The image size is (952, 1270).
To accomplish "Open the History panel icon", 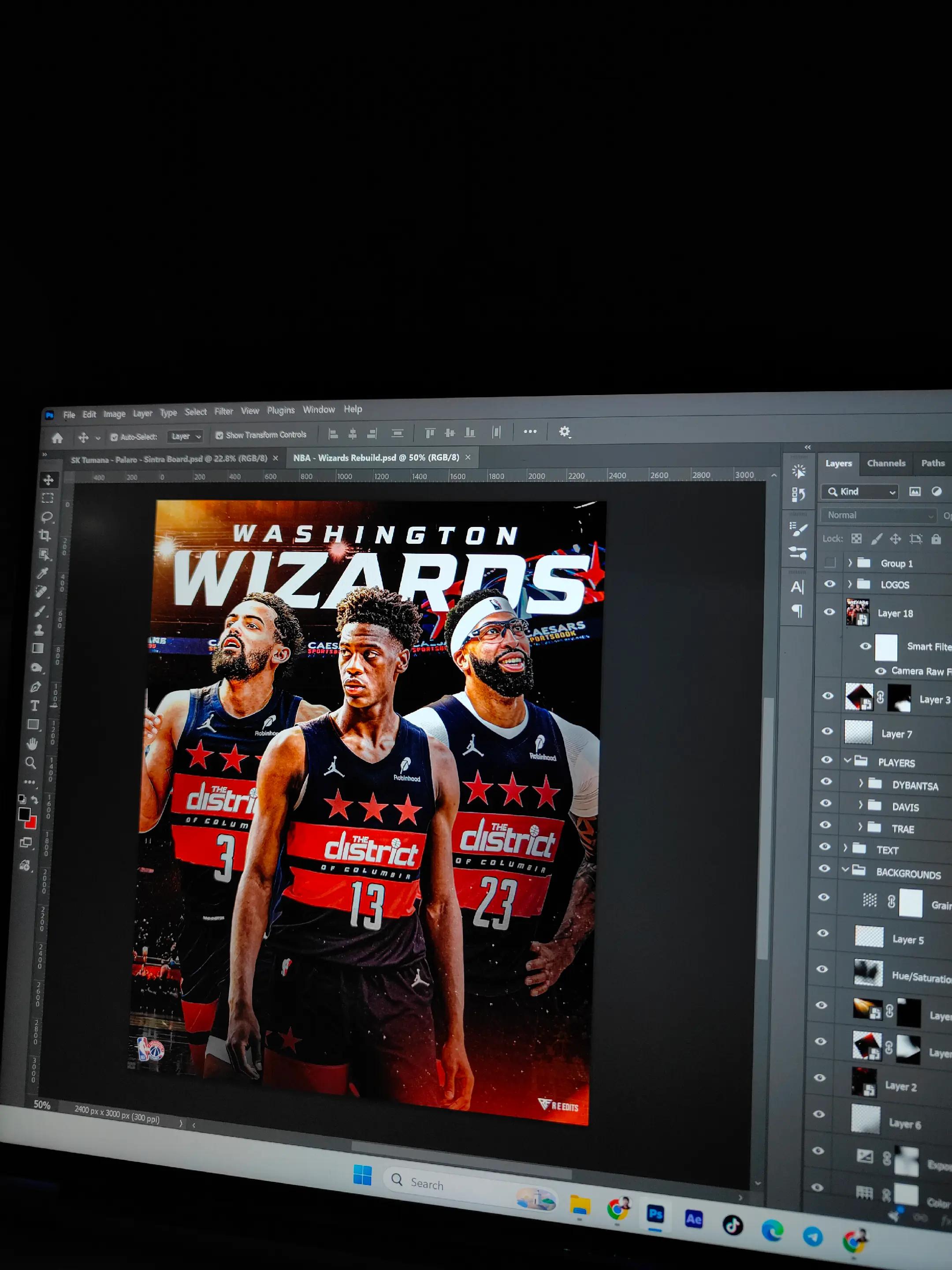I will click(x=798, y=495).
